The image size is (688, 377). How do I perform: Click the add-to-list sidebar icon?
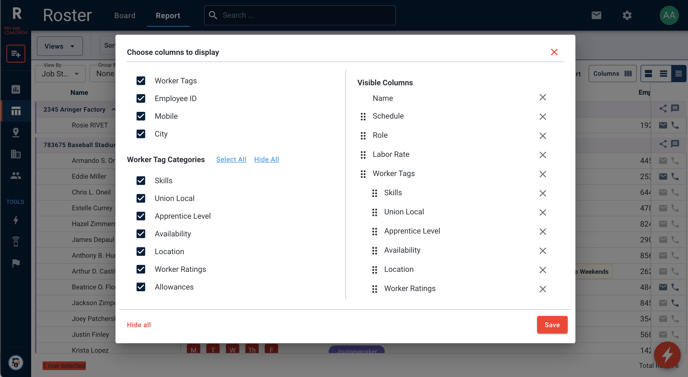(16, 54)
